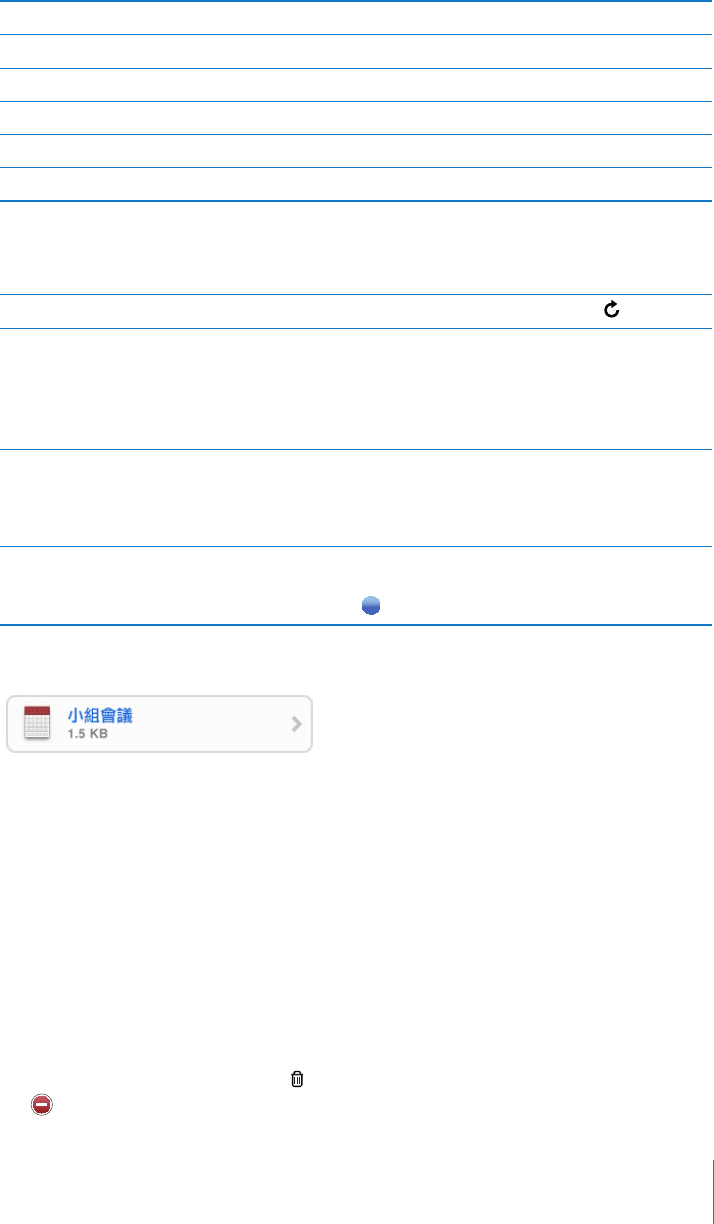Click the tall blank row below the refresh row
714x1224 pixels.
point(356,390)
